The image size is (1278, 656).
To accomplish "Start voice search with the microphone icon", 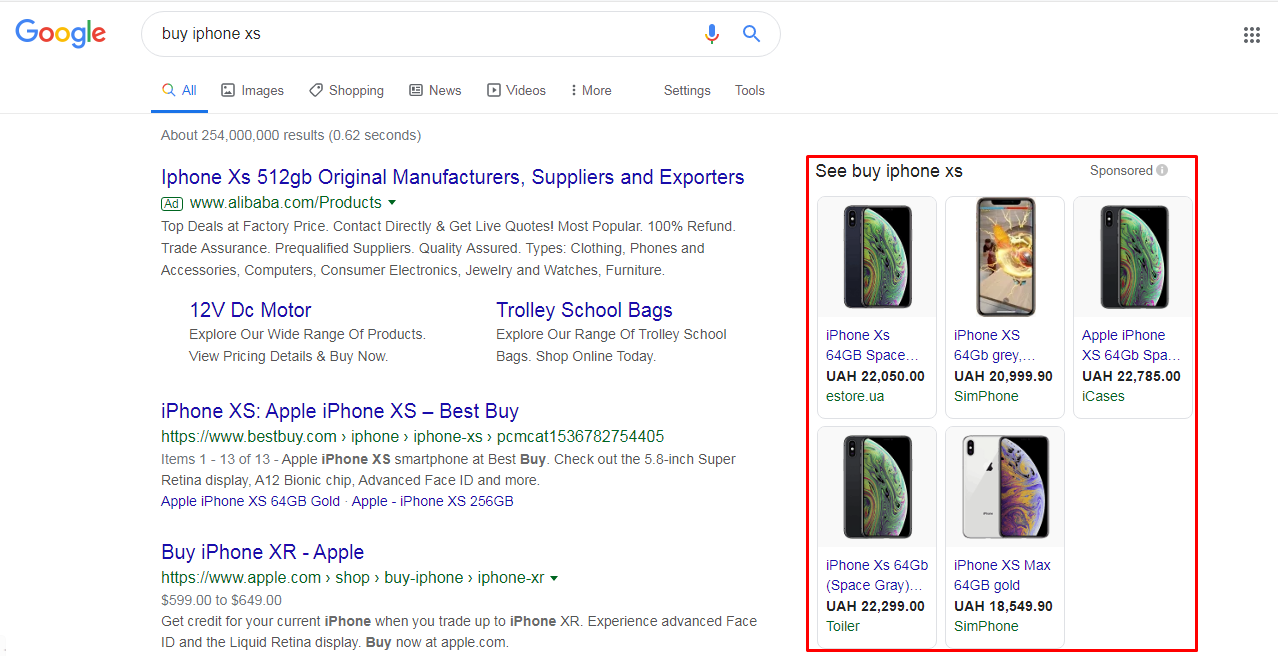I will [x=712, y=34].
